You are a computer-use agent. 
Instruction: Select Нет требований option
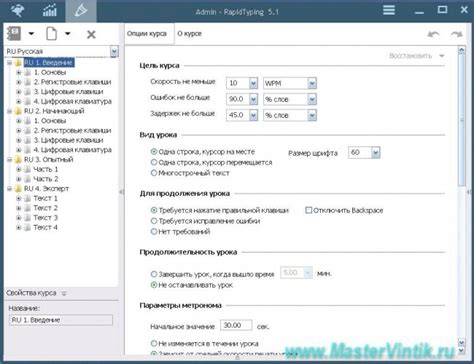click(x=154, y=232)
